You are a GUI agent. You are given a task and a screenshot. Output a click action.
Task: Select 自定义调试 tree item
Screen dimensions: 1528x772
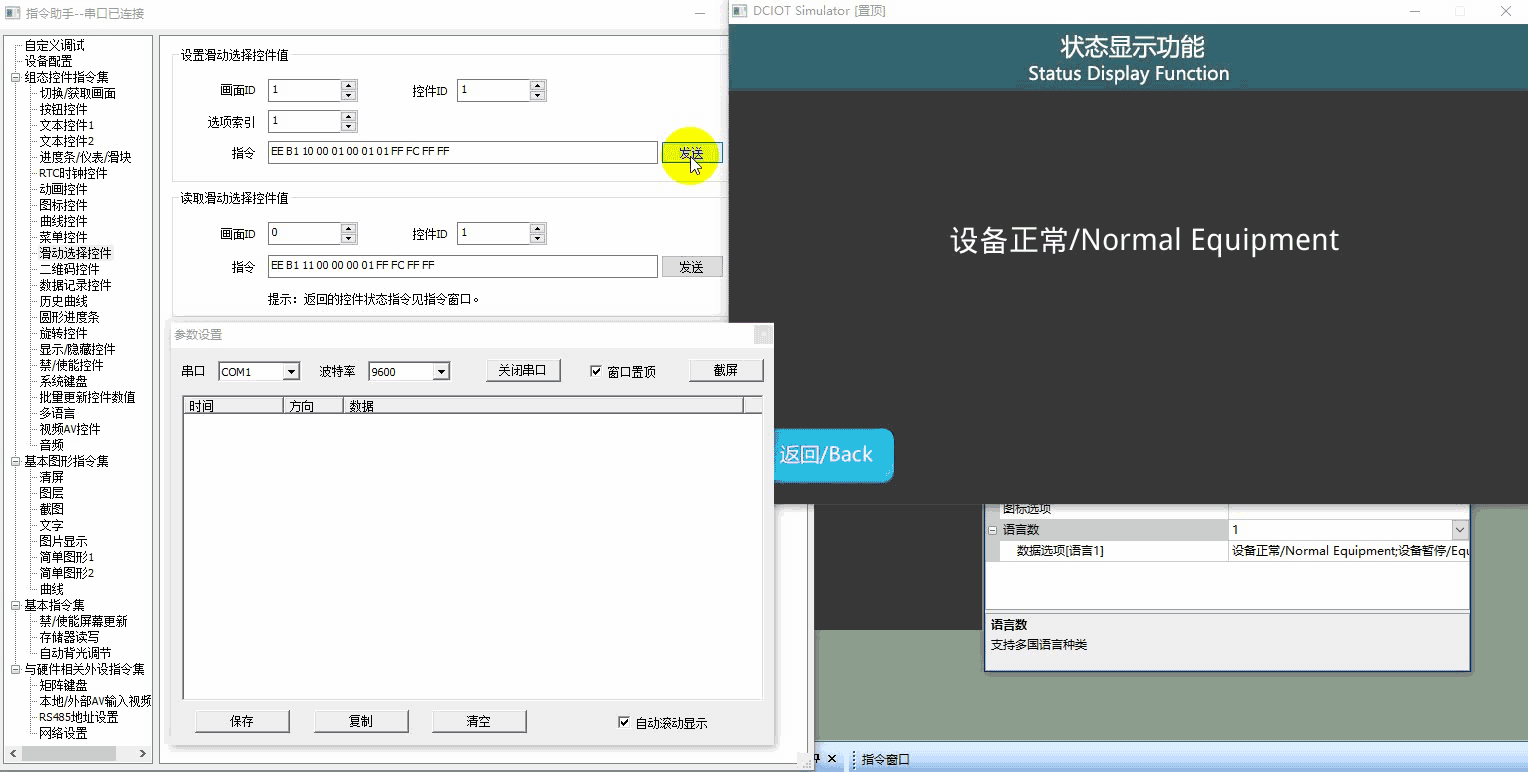[54, 45]
